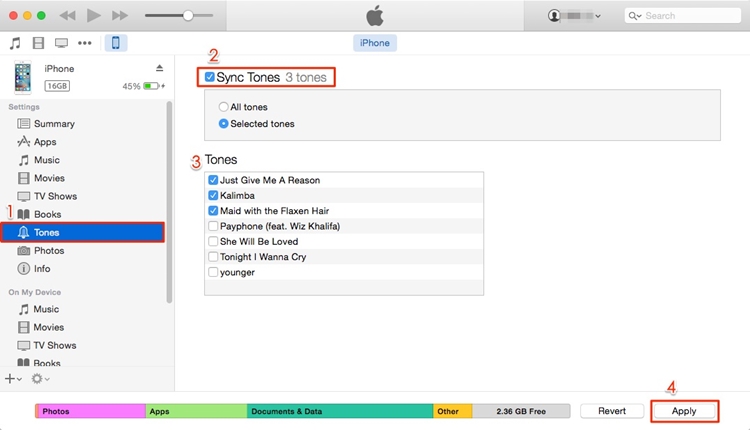Image resolution: width=750 pixels, height=430 pixels.
Task: Open the gear actions menu
Action: (40, 379)
